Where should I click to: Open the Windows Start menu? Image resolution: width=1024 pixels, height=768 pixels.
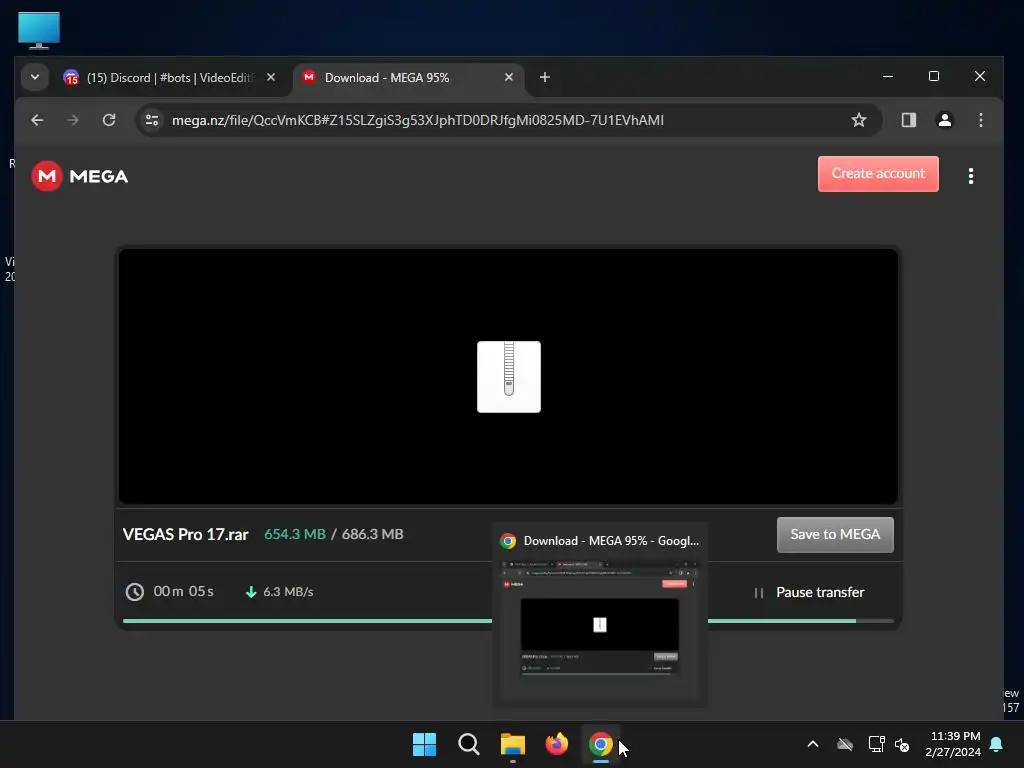click(x=424, y=744)
